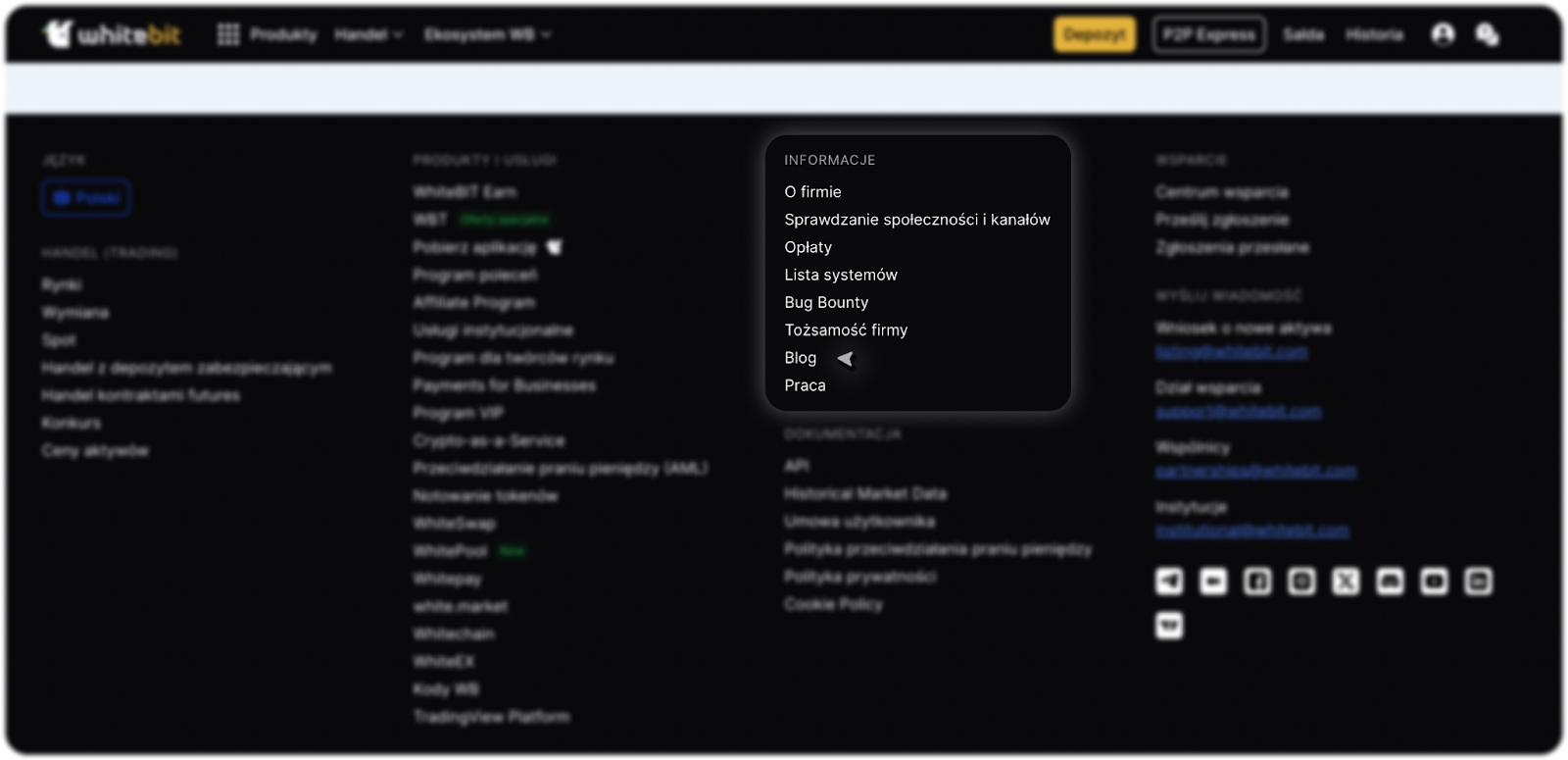Open the Telegram social icon
This screenshot has width=1568, height=760.
tap(1169, 582)
